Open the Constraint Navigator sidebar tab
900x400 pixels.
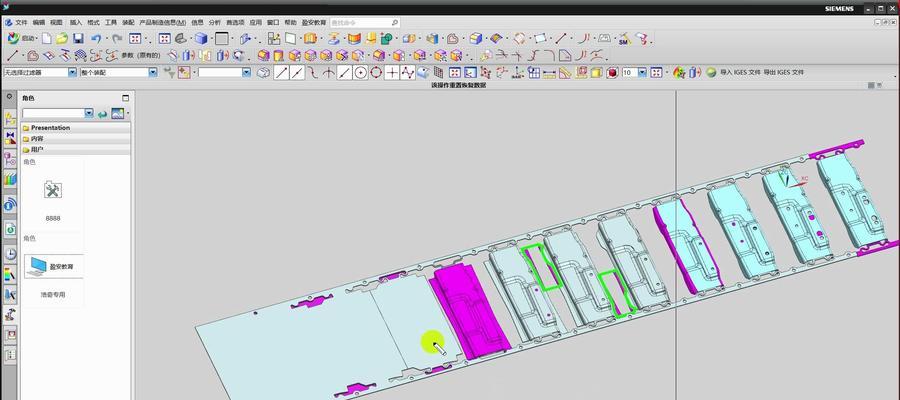[x=10, y=138]
